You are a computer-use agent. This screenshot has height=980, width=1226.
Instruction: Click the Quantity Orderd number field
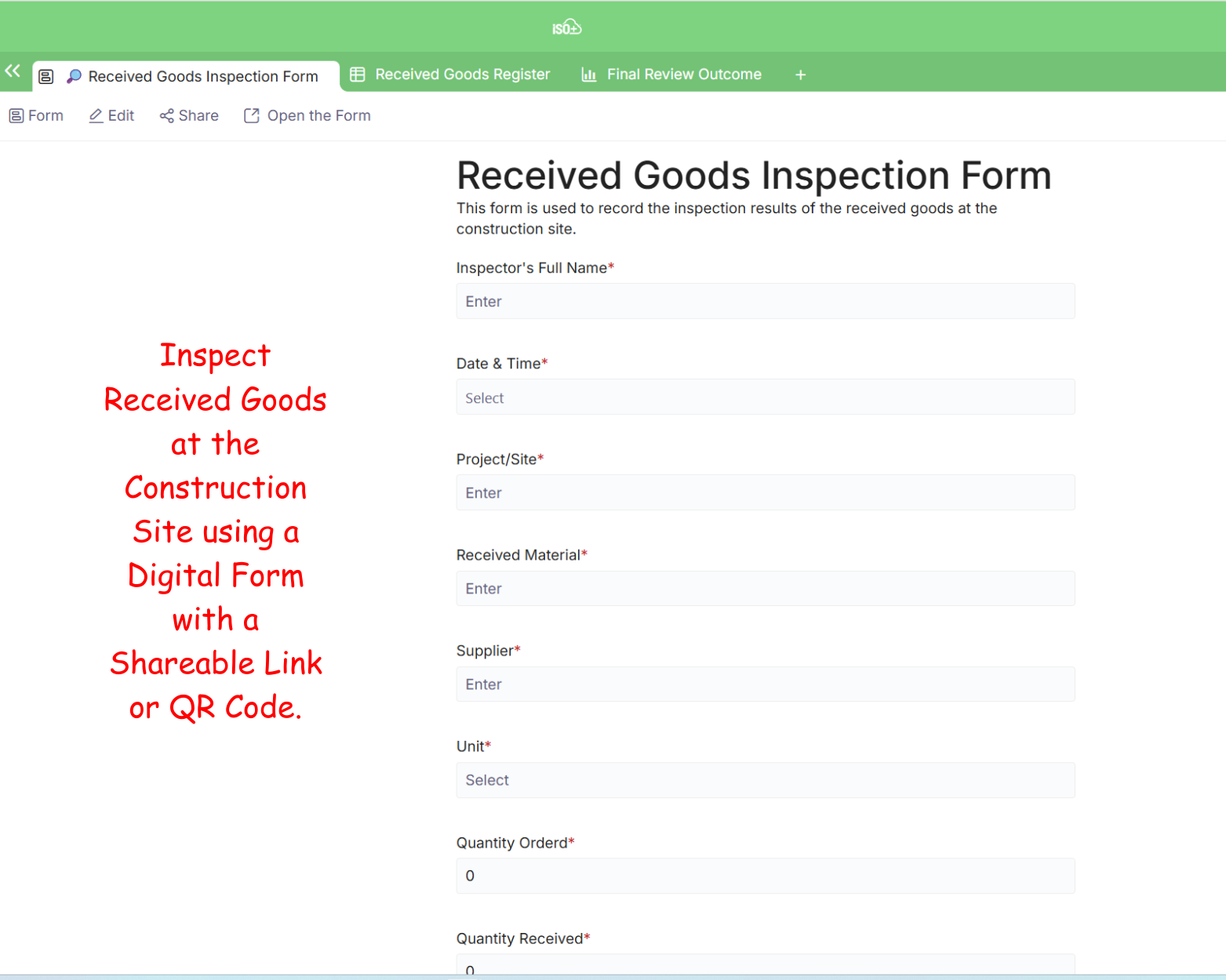765,876
